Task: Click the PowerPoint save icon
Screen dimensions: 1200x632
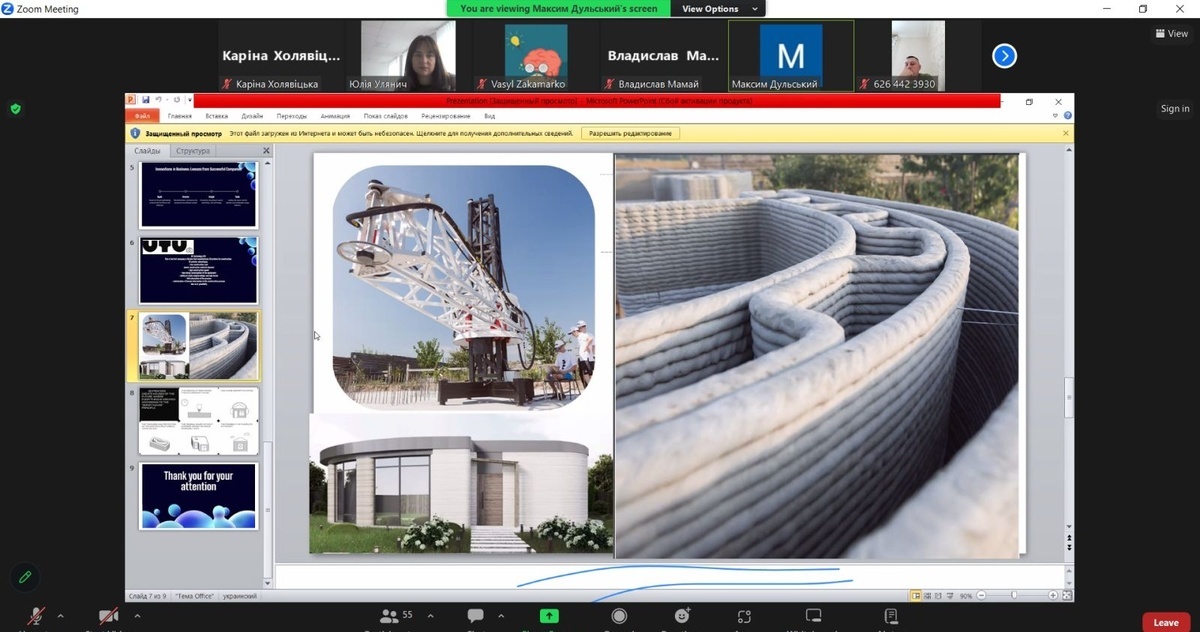Action: (x=146, y=100)
